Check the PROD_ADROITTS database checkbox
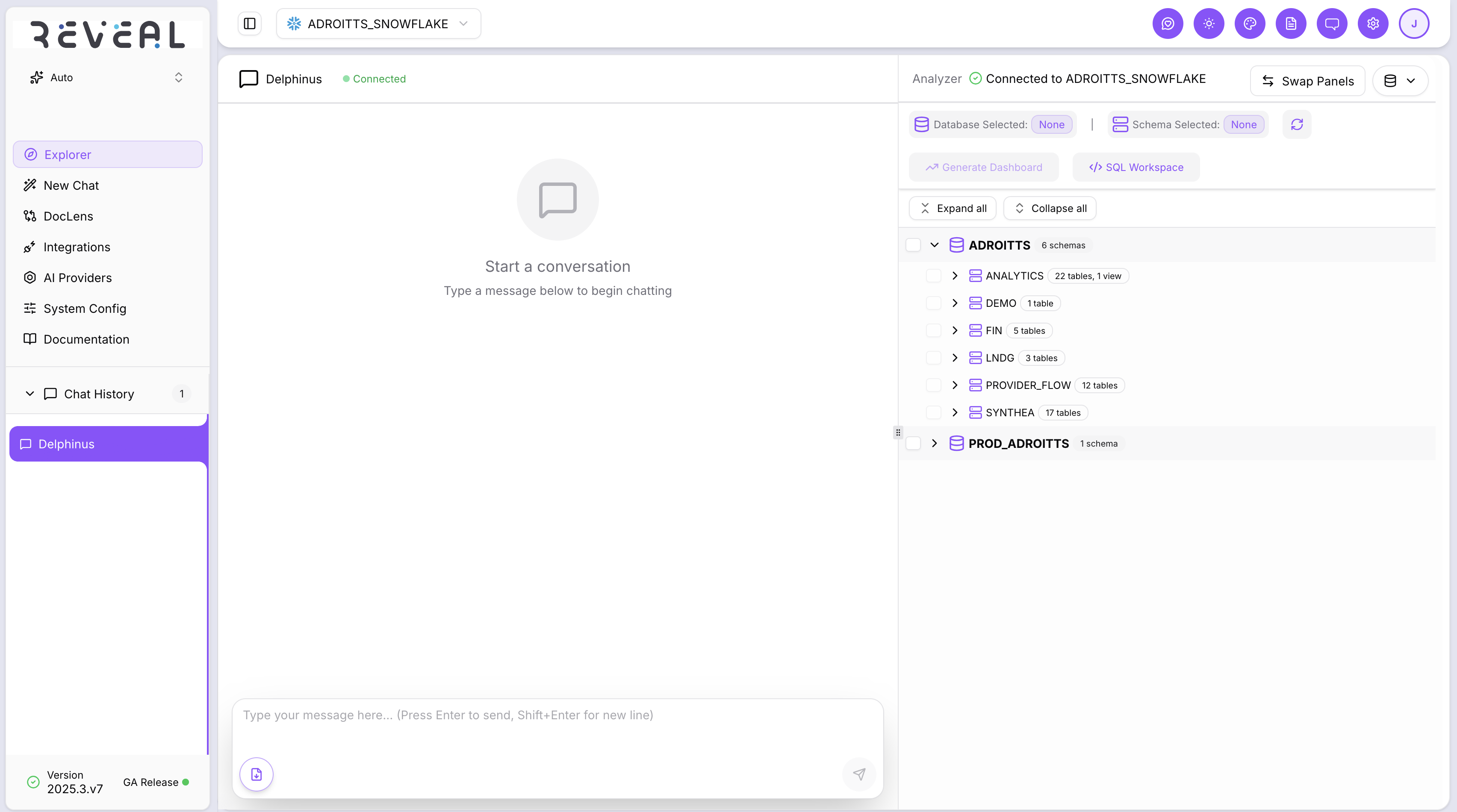 [913, 443]
